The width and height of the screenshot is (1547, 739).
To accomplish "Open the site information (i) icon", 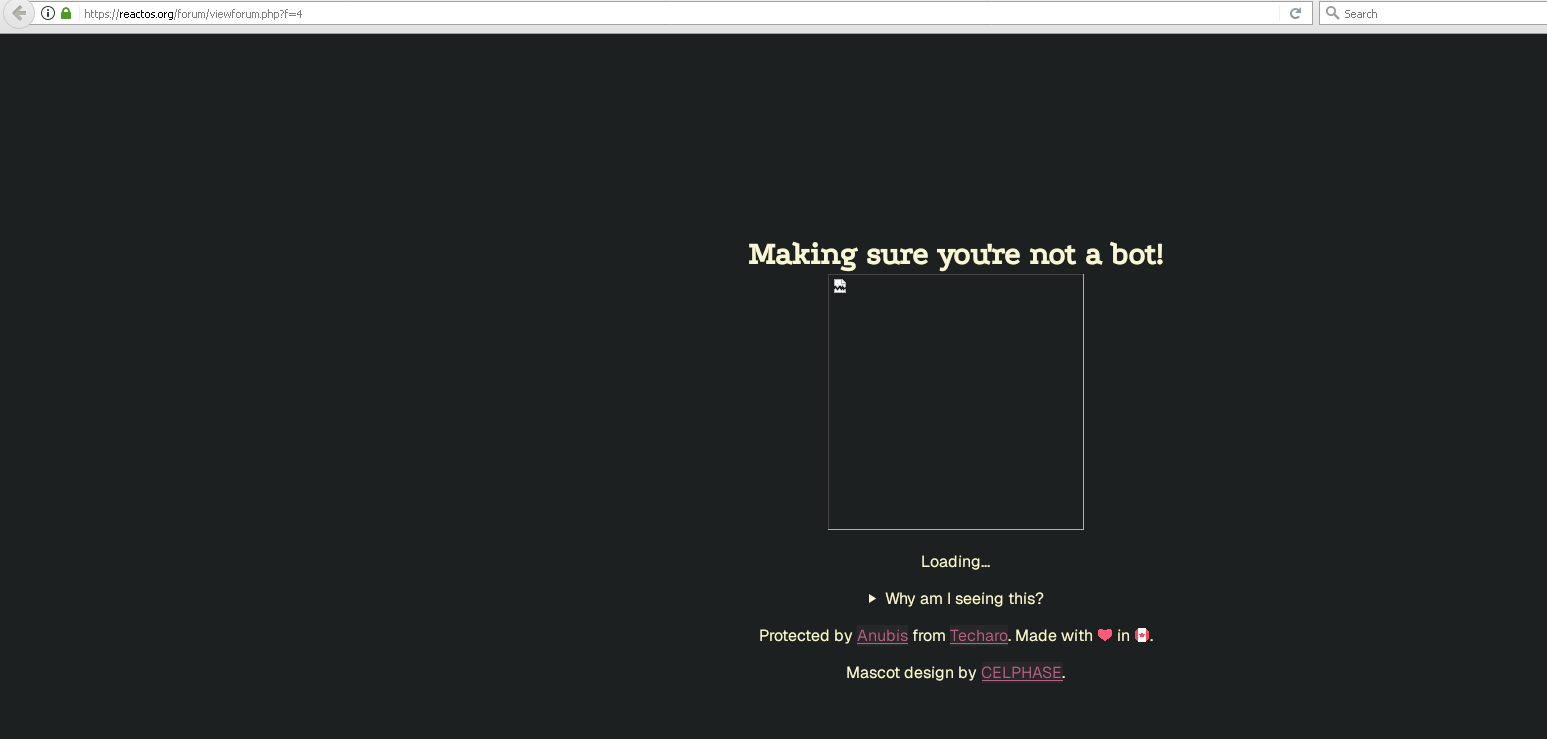I will coord(48,13).
